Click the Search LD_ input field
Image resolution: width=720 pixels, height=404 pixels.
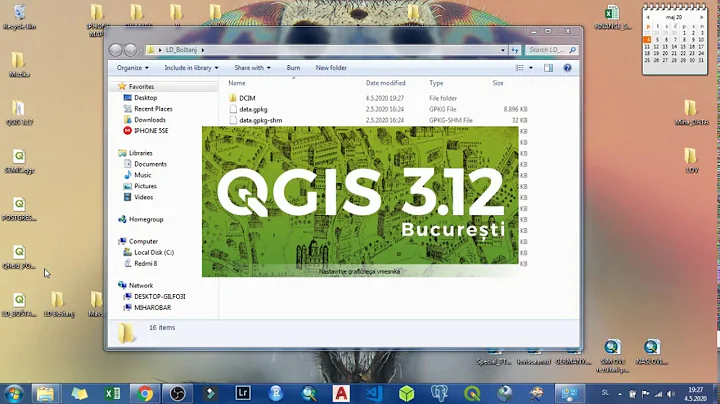pos(548,50)
